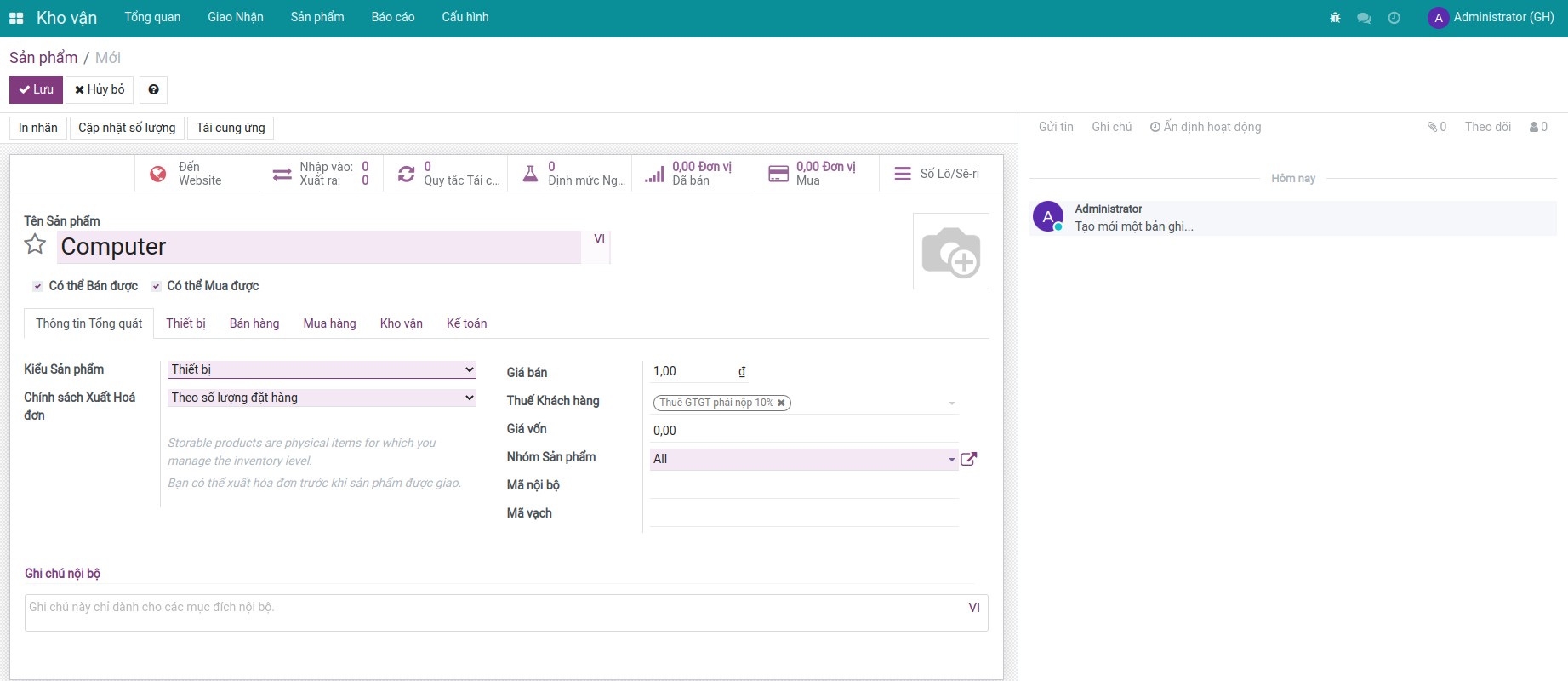1568x681 pixels.
Task: Open the Chính sách Xuất Hoá đơn dropdown
Action: [x=322, y=398]
